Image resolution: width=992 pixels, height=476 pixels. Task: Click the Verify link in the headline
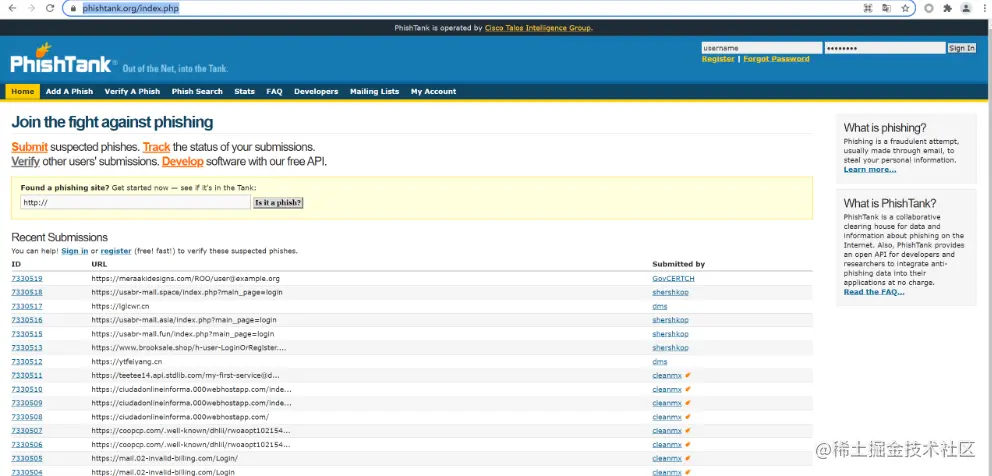pos(25,161)
